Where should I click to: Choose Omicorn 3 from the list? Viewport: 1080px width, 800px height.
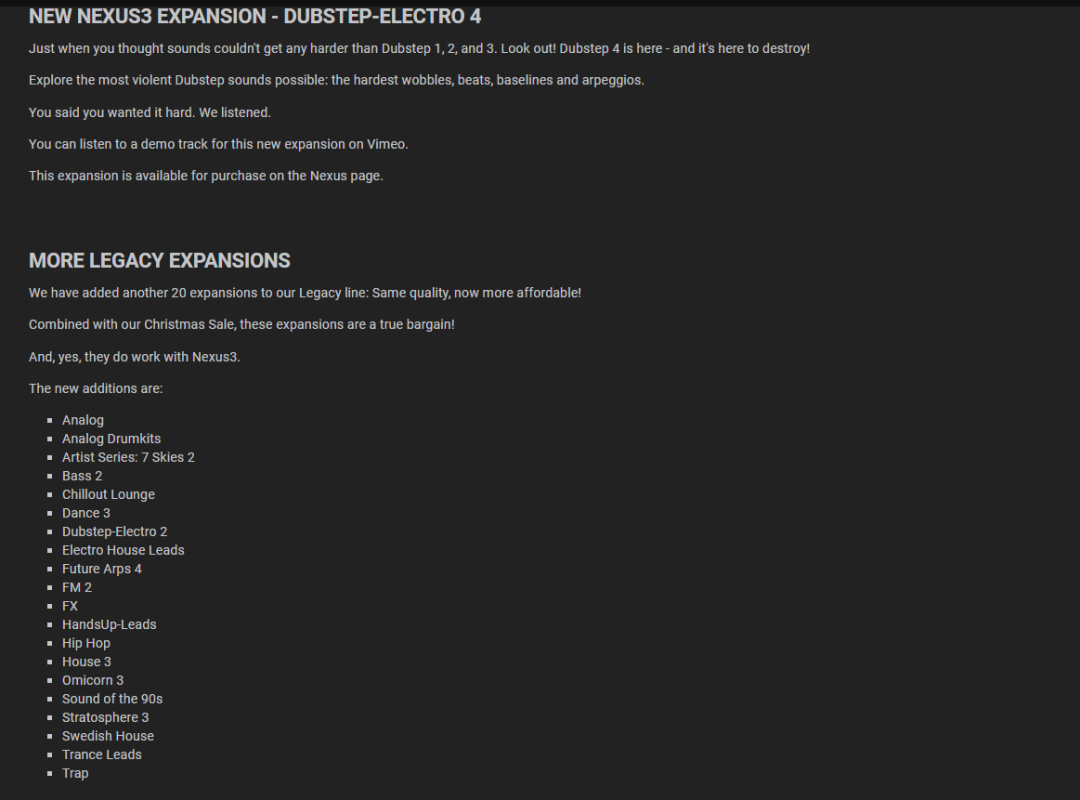(x=93, y=681)
